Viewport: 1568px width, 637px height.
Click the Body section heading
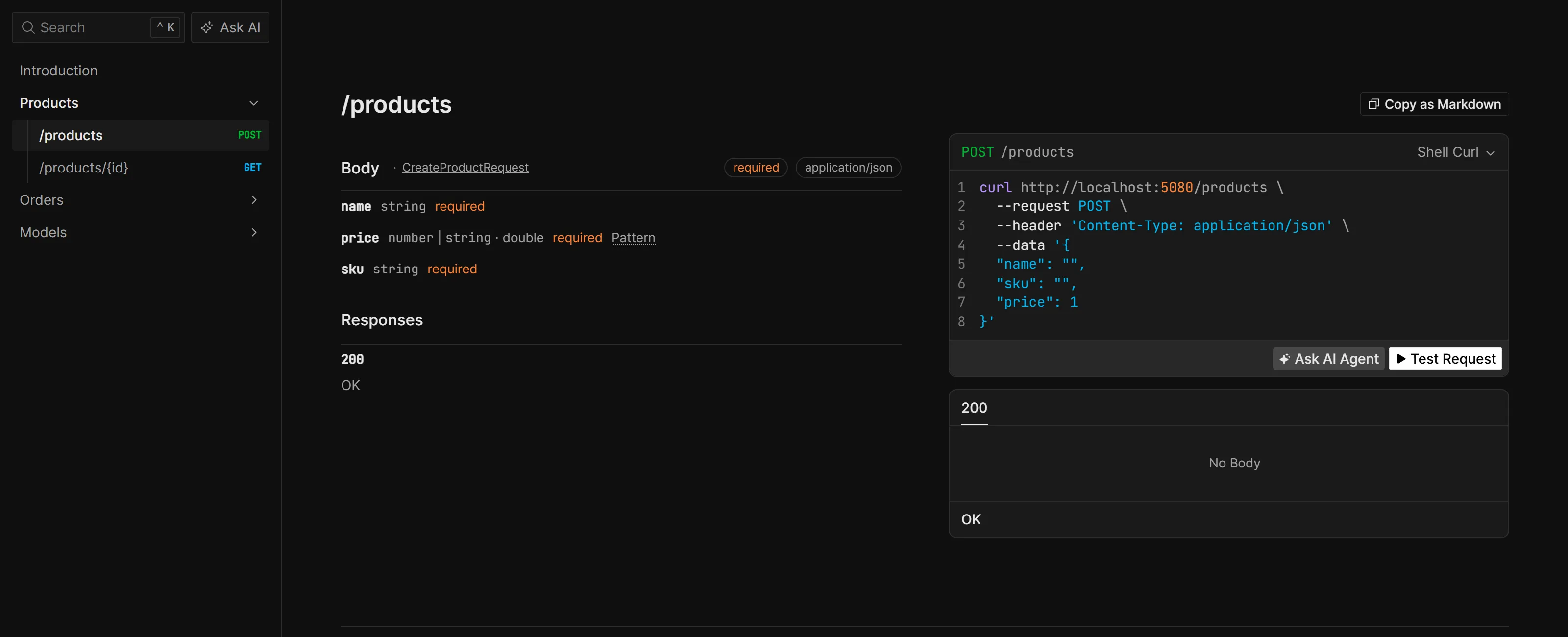(360, 168)
